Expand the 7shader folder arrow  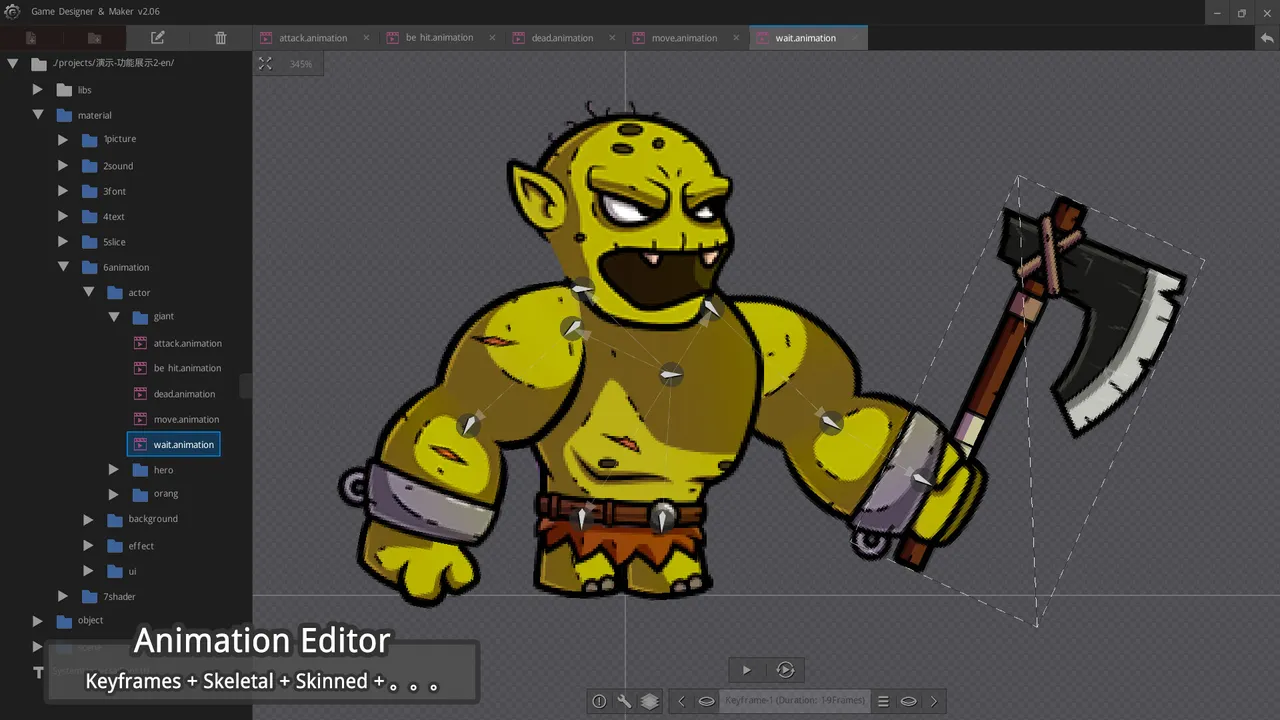pyautogui.click(x=63, y=596)
